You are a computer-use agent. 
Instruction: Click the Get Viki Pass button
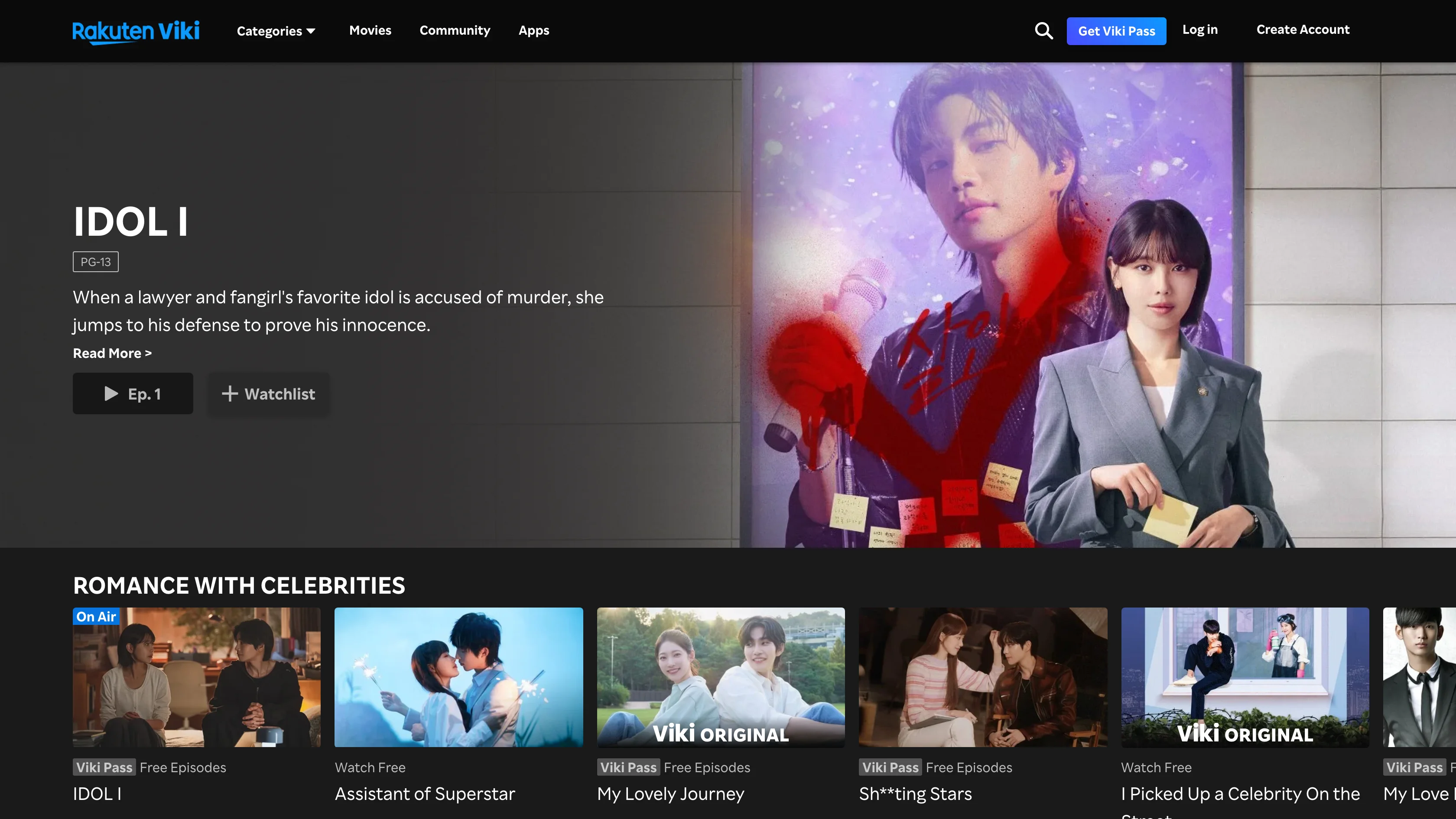tap(1116, 31)
